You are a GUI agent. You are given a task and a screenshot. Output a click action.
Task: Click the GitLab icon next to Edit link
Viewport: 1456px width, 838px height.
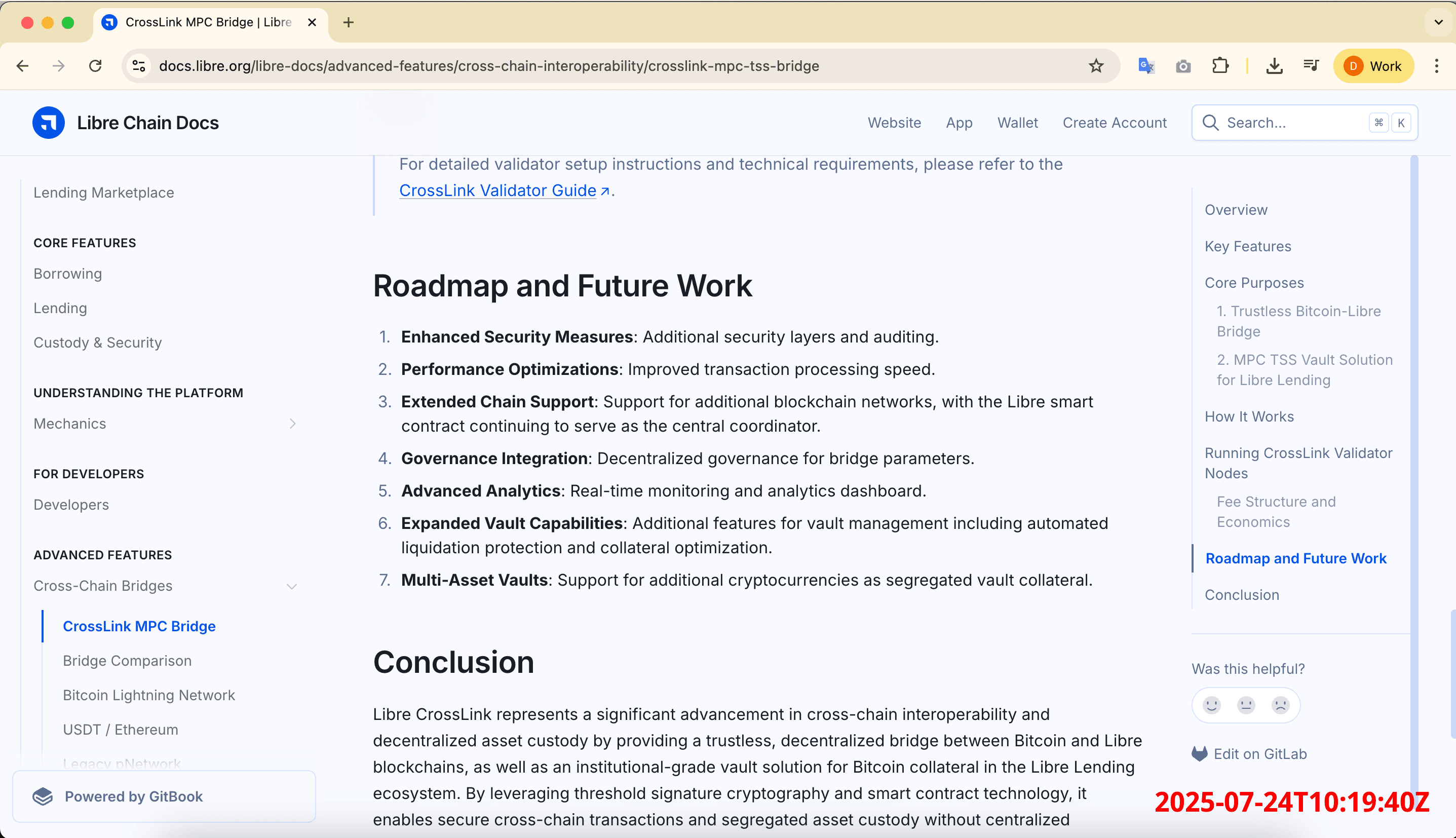(x=1199, y=753)
